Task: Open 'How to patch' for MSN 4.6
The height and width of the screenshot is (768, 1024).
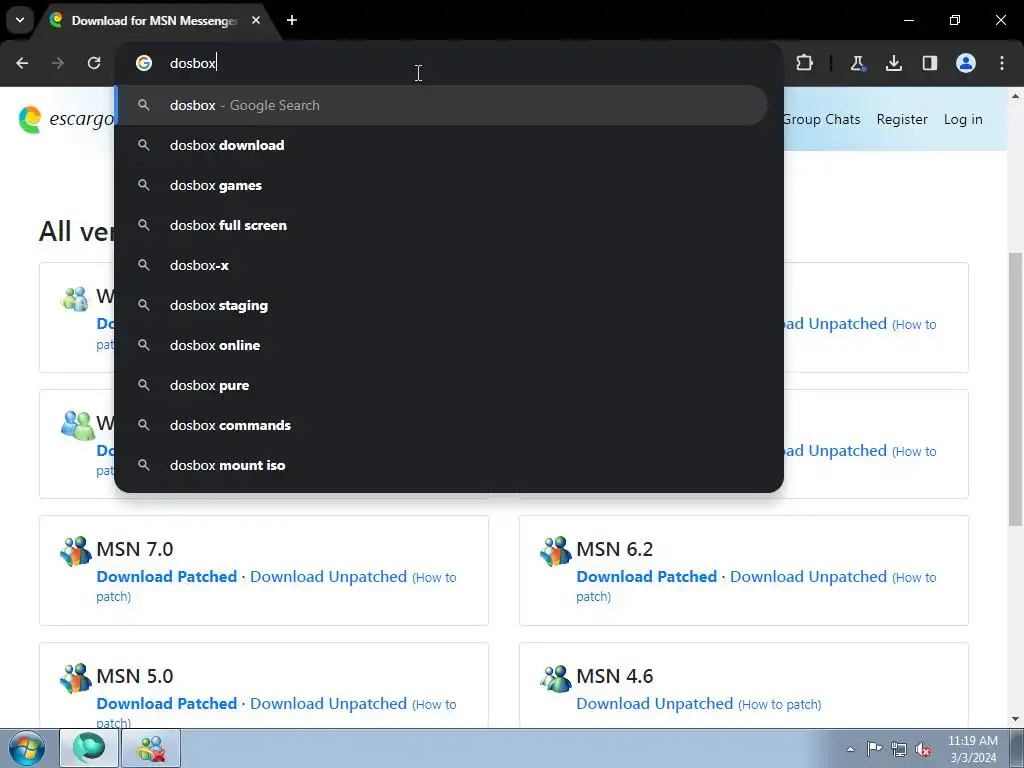Action: click(780, 705)
